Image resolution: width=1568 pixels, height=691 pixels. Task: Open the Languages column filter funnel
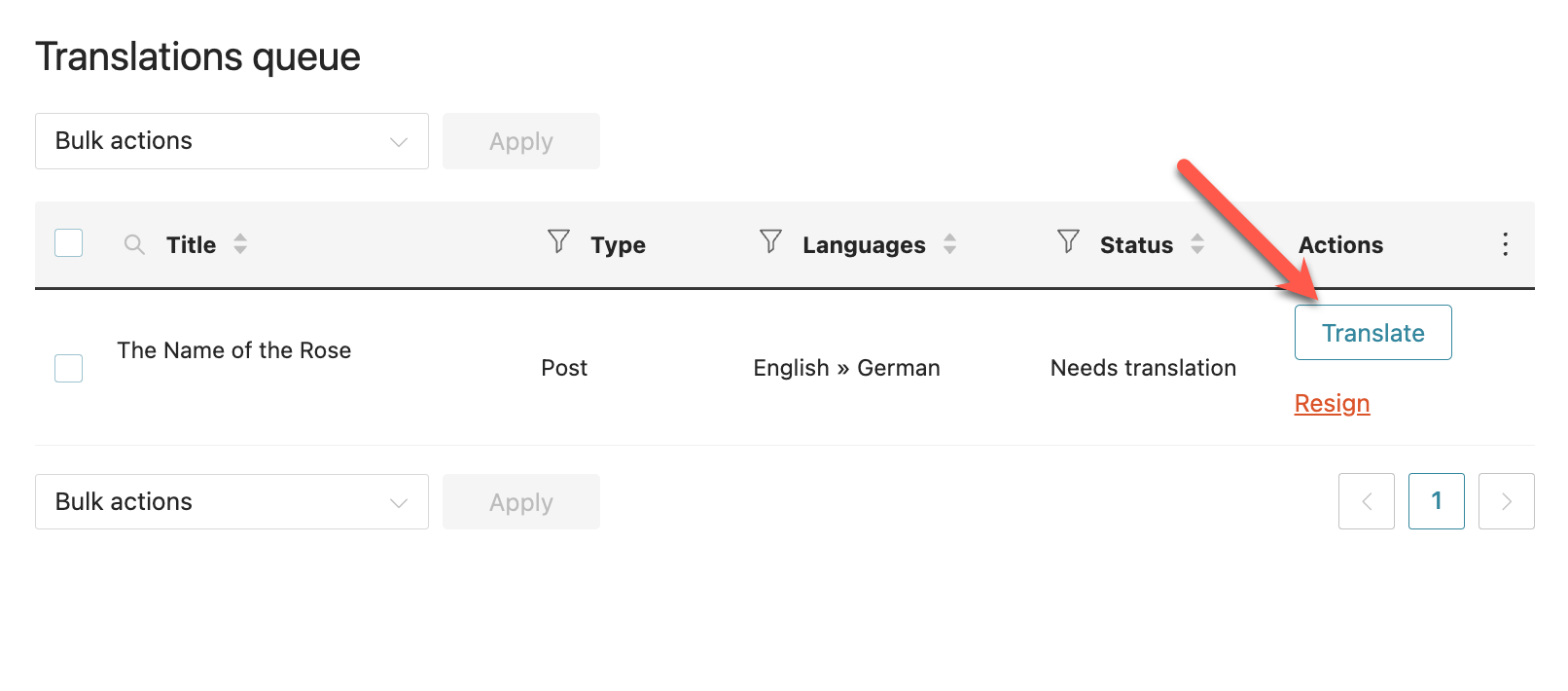pos(770,241)
